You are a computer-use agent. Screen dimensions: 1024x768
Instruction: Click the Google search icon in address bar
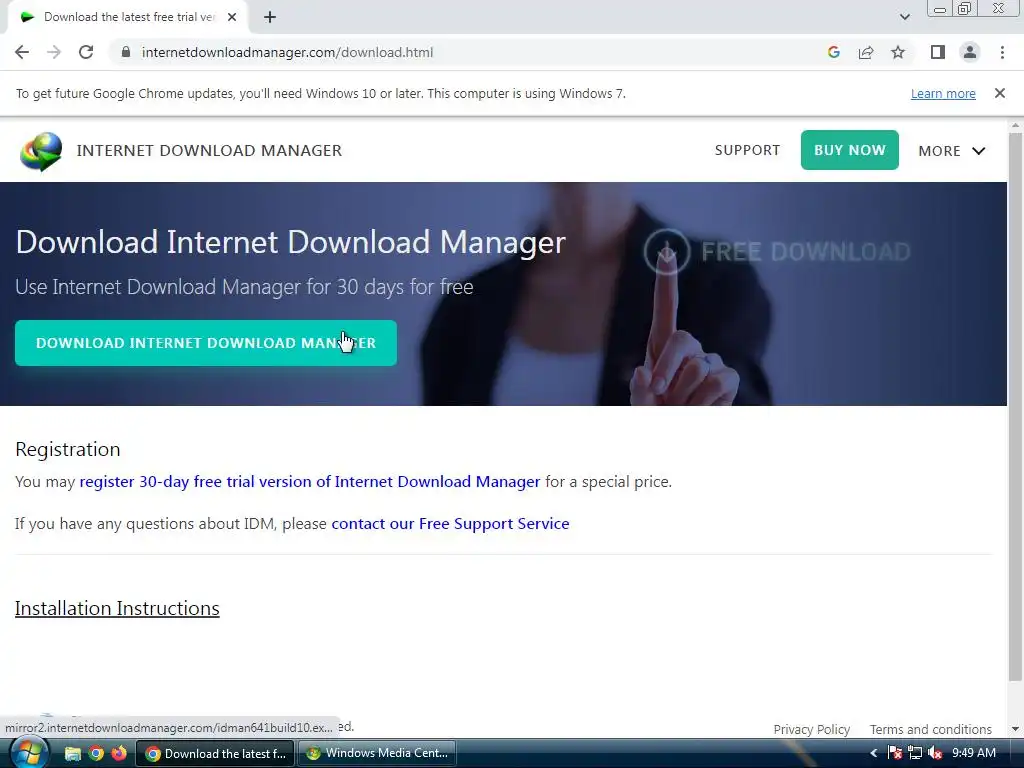pyautogui.click(x=833, y=52)
